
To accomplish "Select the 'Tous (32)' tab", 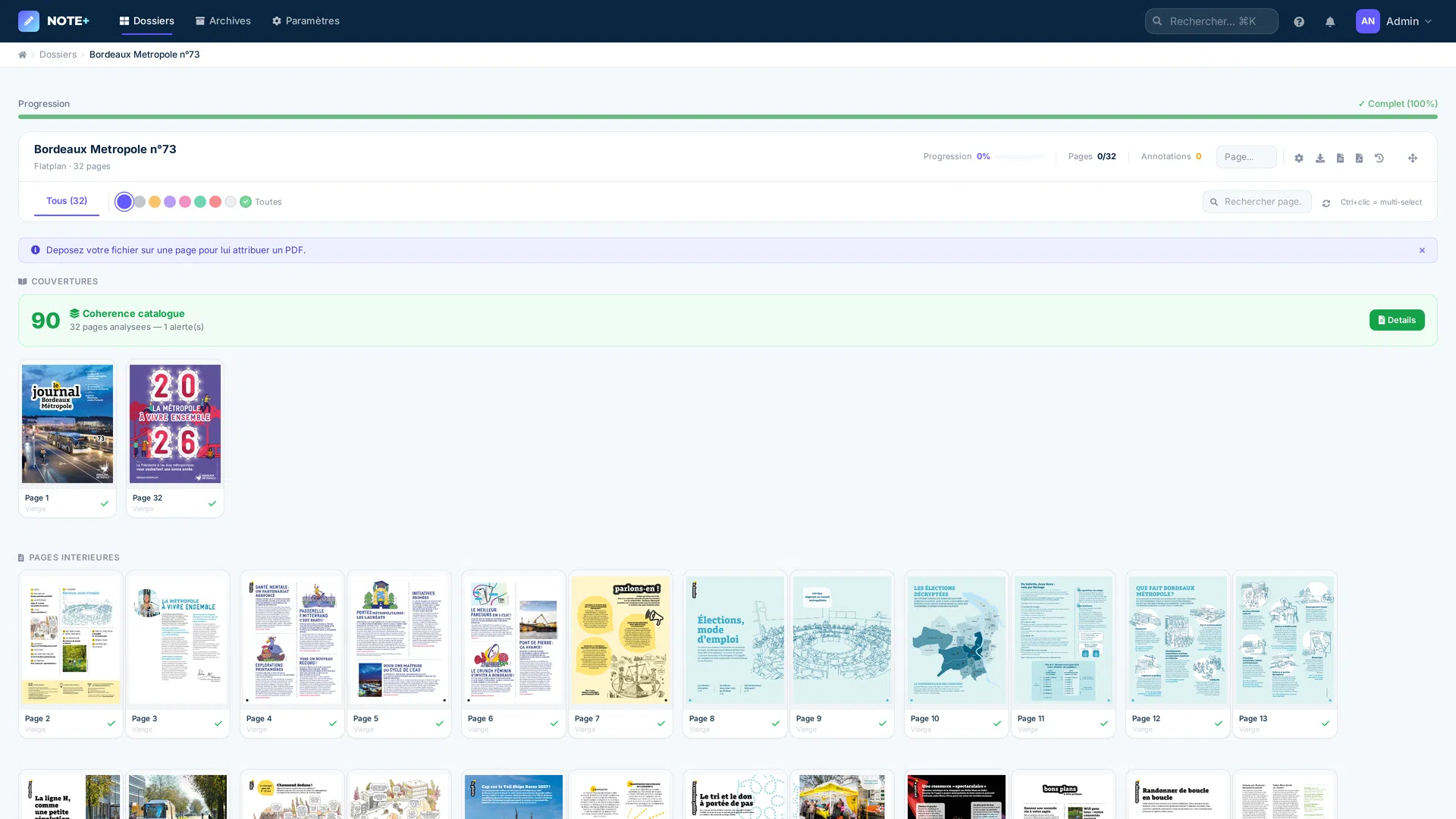I will pos(66,201).
